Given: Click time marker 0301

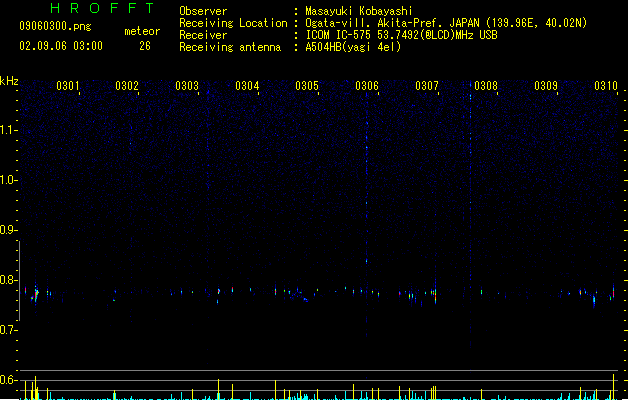Looking at the screenshot, I should coord(67,86).
